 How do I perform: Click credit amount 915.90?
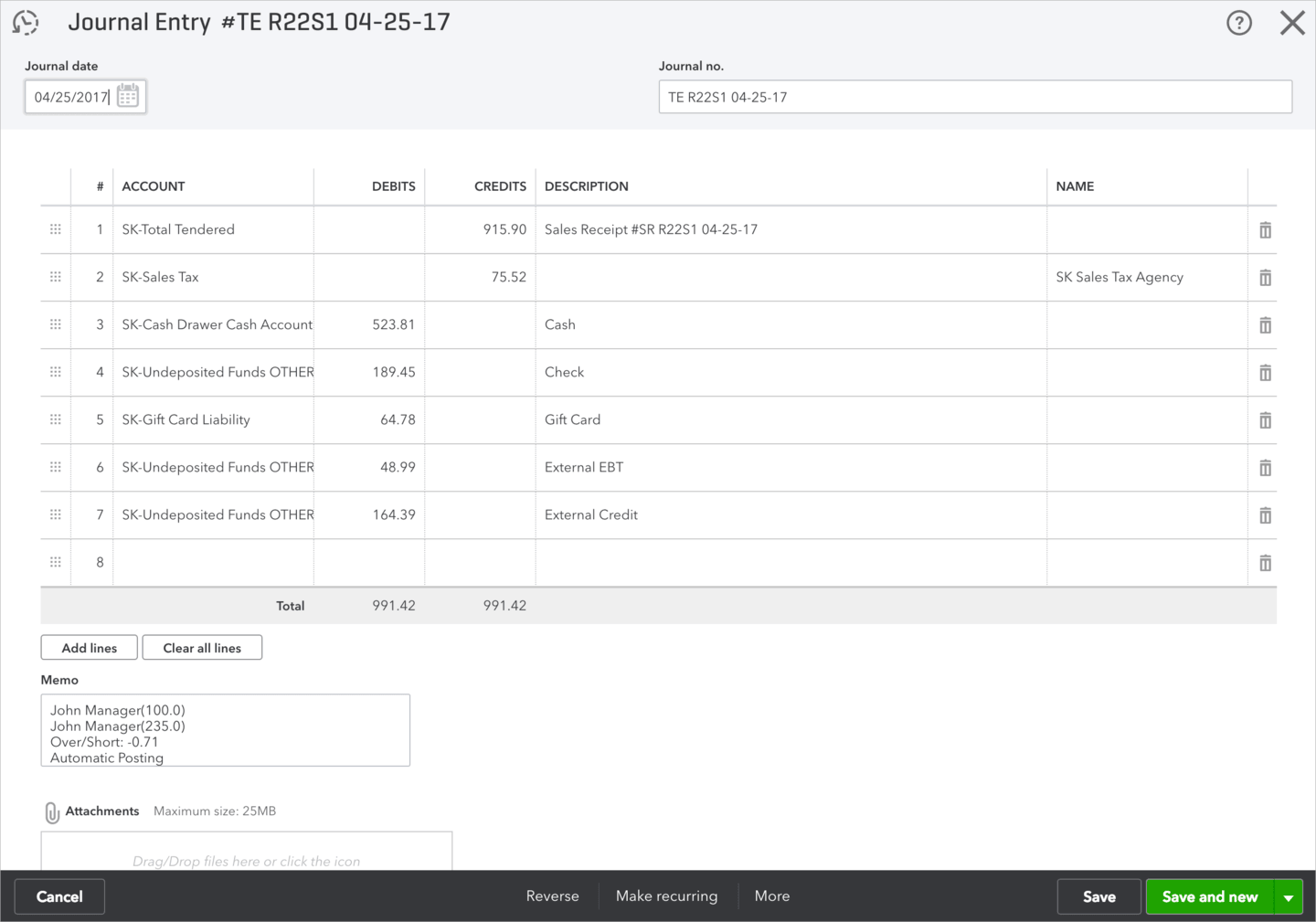coord(504,229)
